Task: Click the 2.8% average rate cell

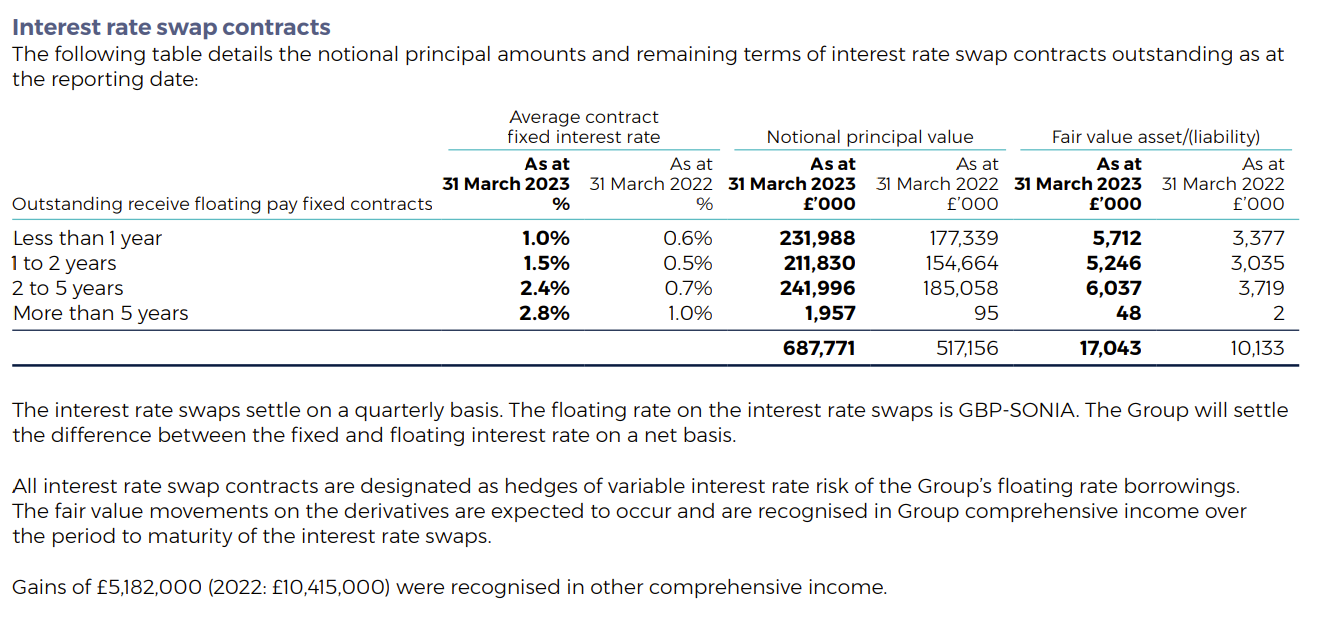Action: click(x=546, y=313)
